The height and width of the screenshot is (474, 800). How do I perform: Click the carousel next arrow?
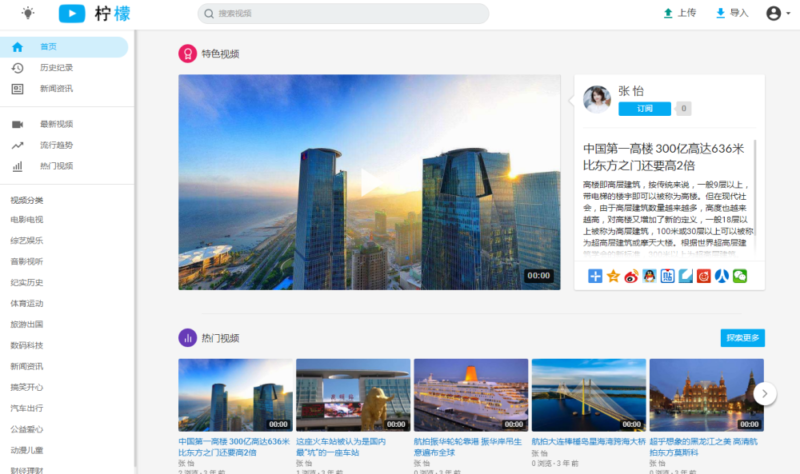pyautogui.click(x=764, y=393)
